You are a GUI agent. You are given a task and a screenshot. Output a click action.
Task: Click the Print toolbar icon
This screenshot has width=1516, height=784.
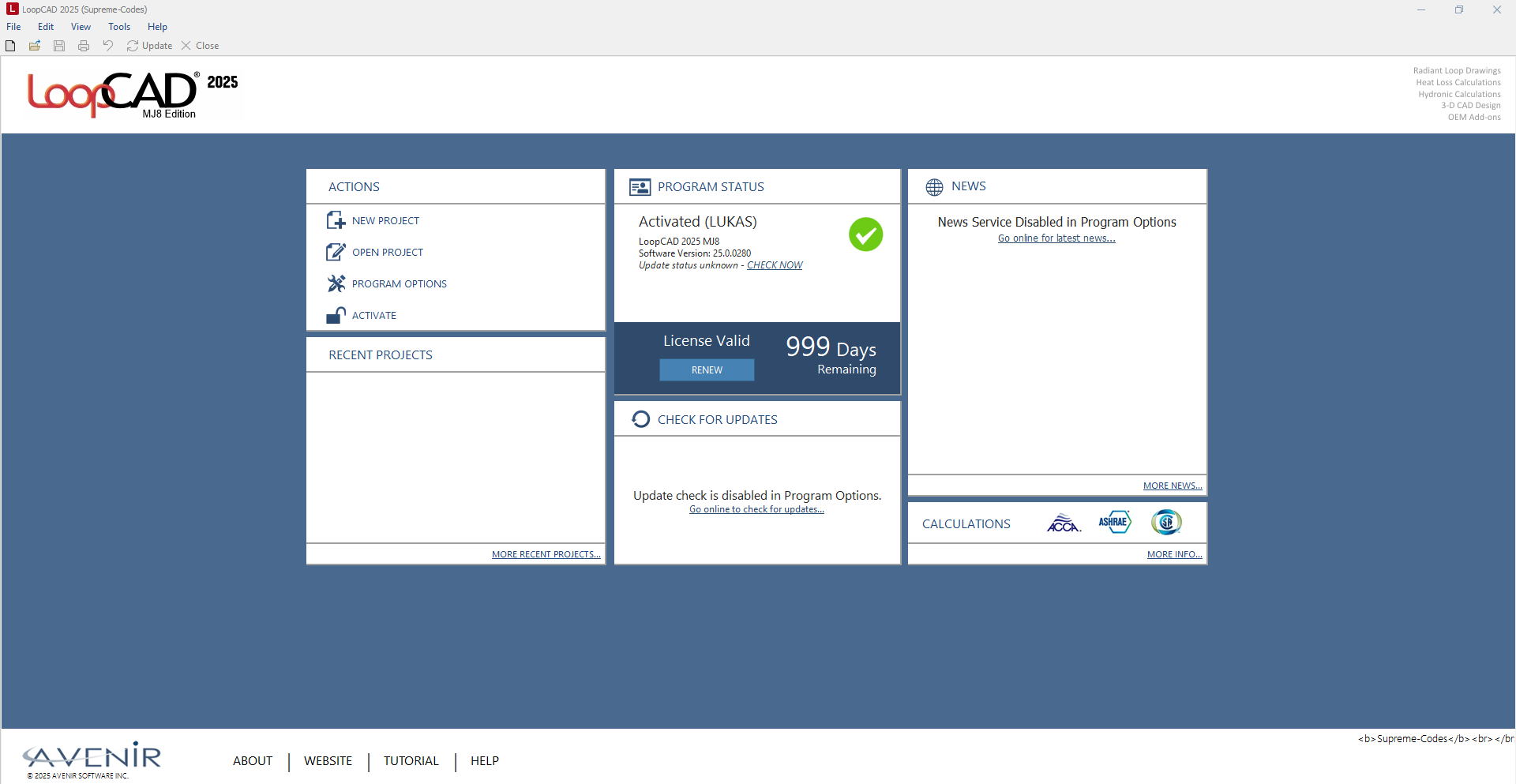(x=84, y=46)
